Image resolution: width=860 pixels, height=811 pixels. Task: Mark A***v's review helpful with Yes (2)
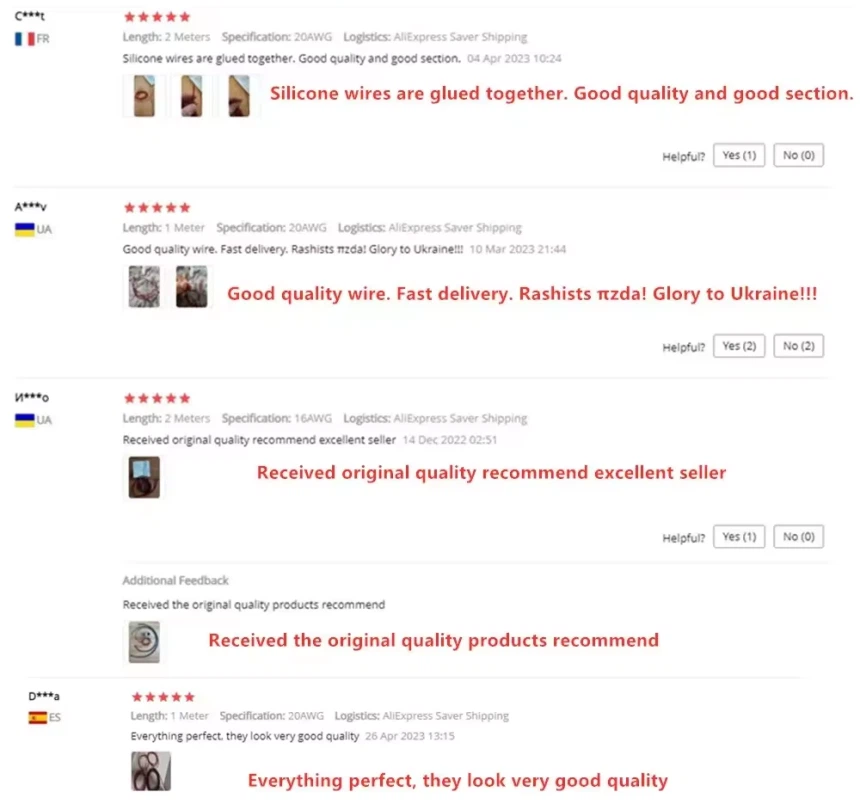pos(738,346)
